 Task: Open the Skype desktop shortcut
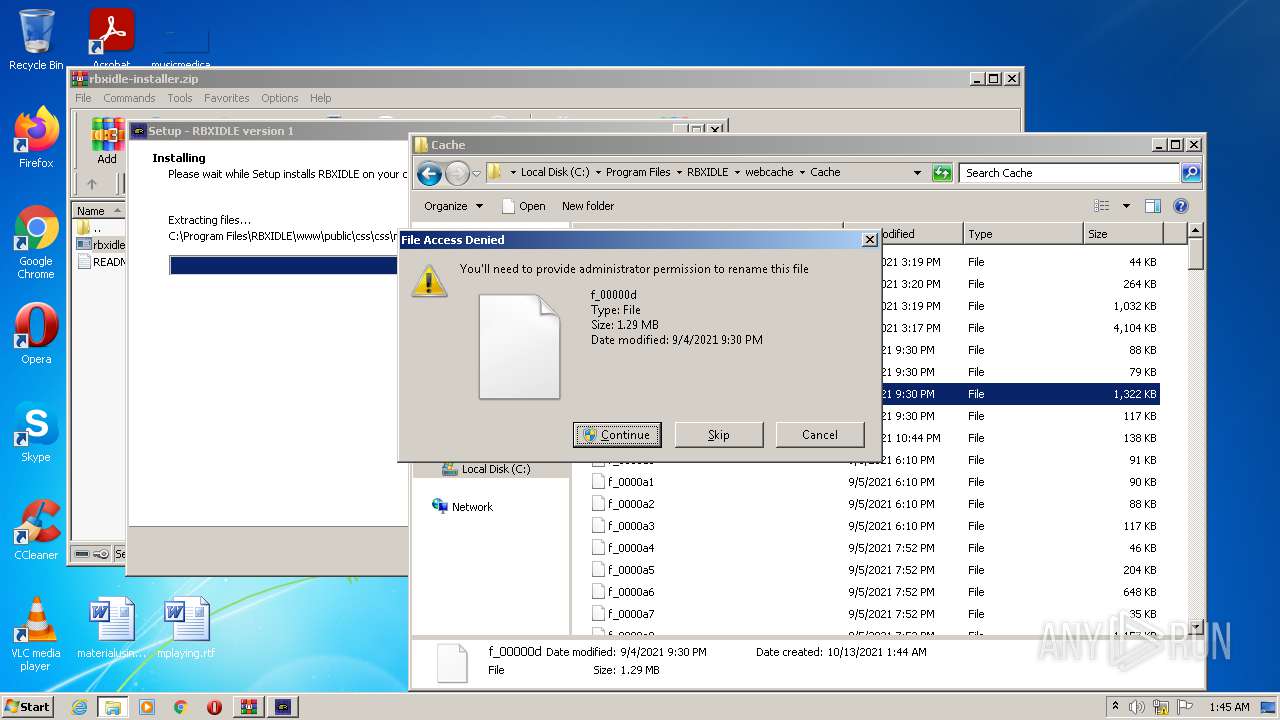pos(36,432)
